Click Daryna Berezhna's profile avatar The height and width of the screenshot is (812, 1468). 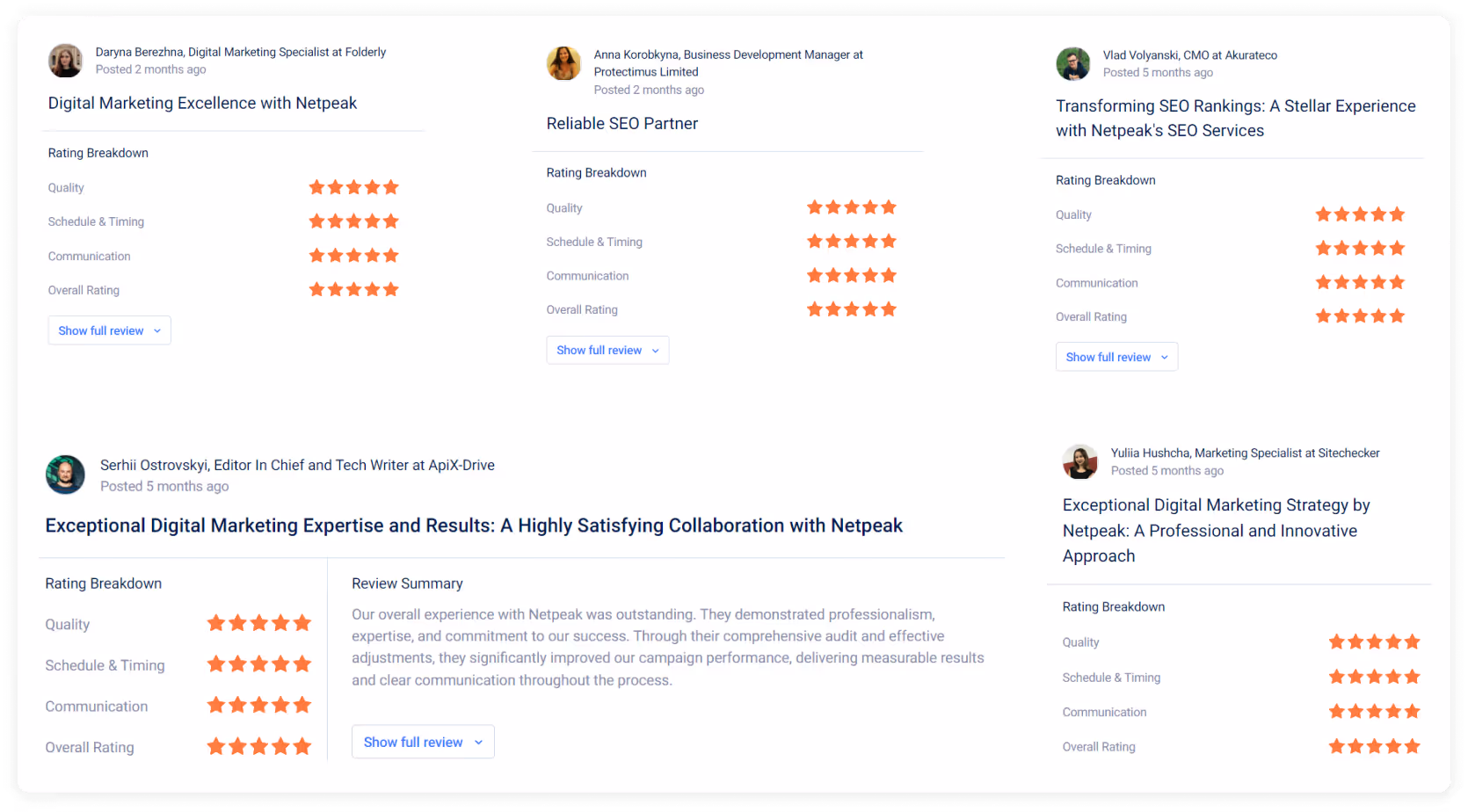click(x=65, y=61)
